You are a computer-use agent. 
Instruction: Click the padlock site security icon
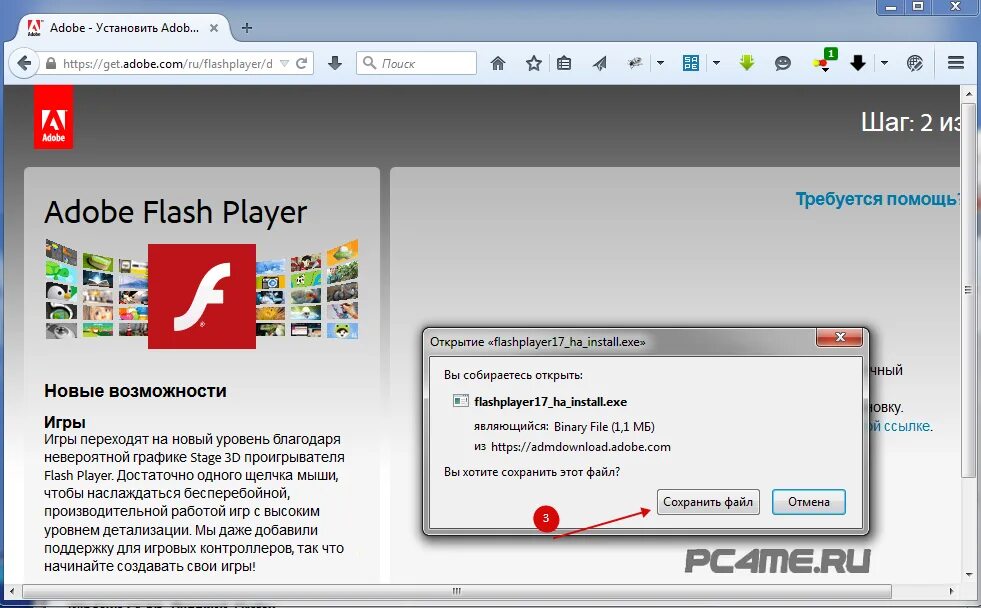point(51,64)
